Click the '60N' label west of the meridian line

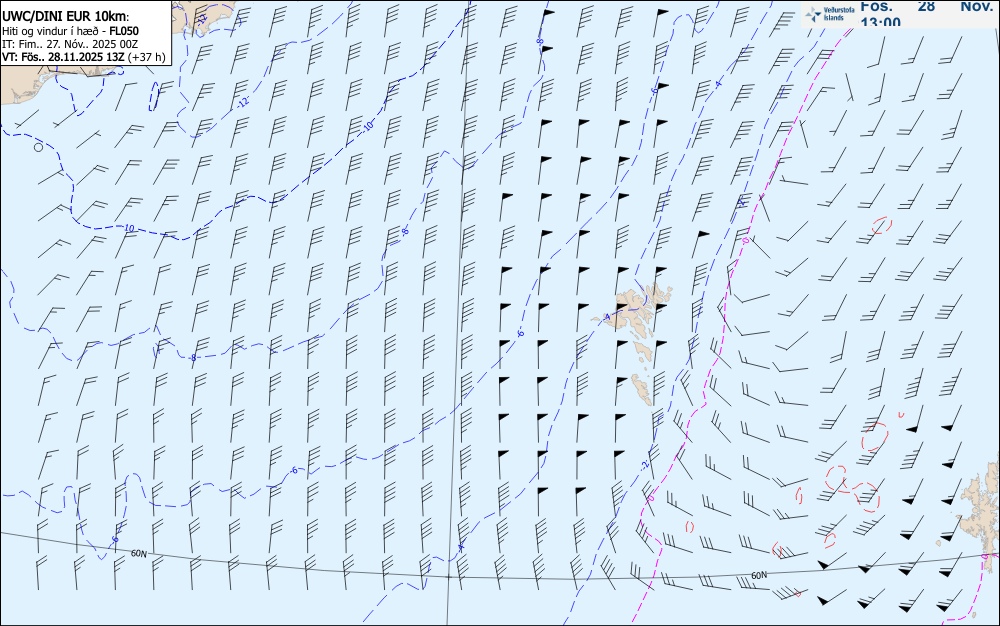tap(138, 553)
